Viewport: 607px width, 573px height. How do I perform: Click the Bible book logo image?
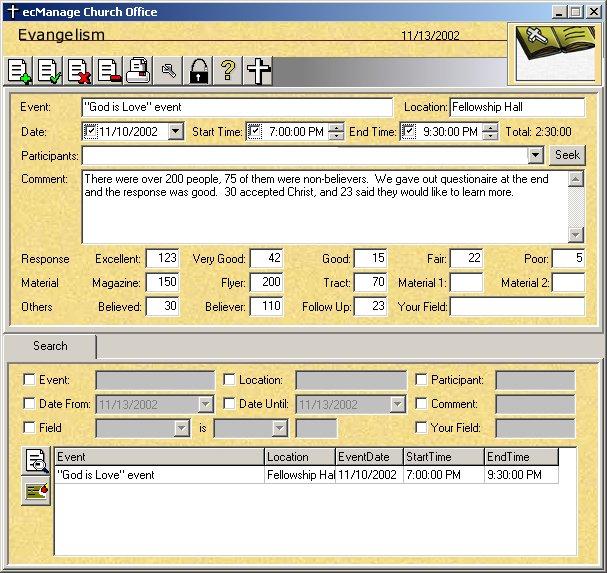(x=555, y=53)
